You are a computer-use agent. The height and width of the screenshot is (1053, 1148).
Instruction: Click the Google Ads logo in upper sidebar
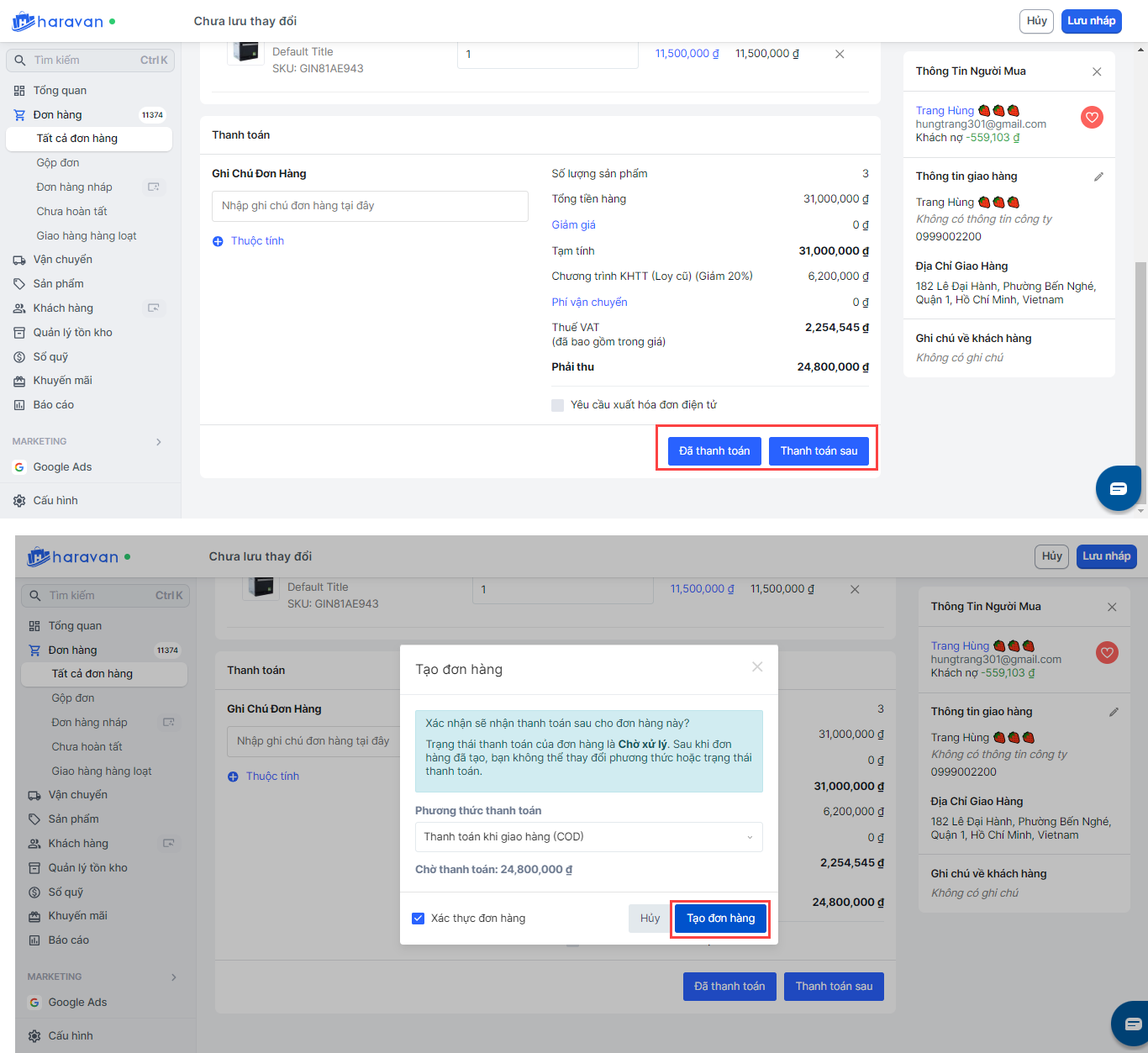(19, 467)
